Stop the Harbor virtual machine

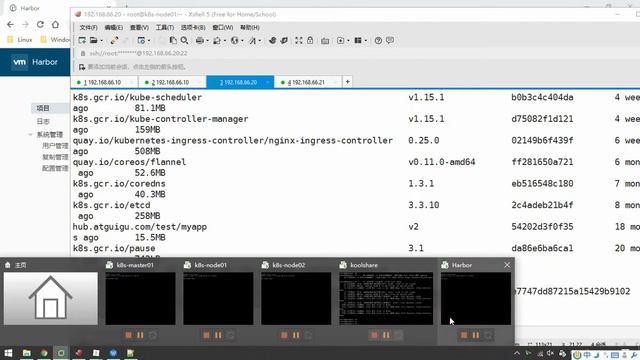click(x=464, y=335)
